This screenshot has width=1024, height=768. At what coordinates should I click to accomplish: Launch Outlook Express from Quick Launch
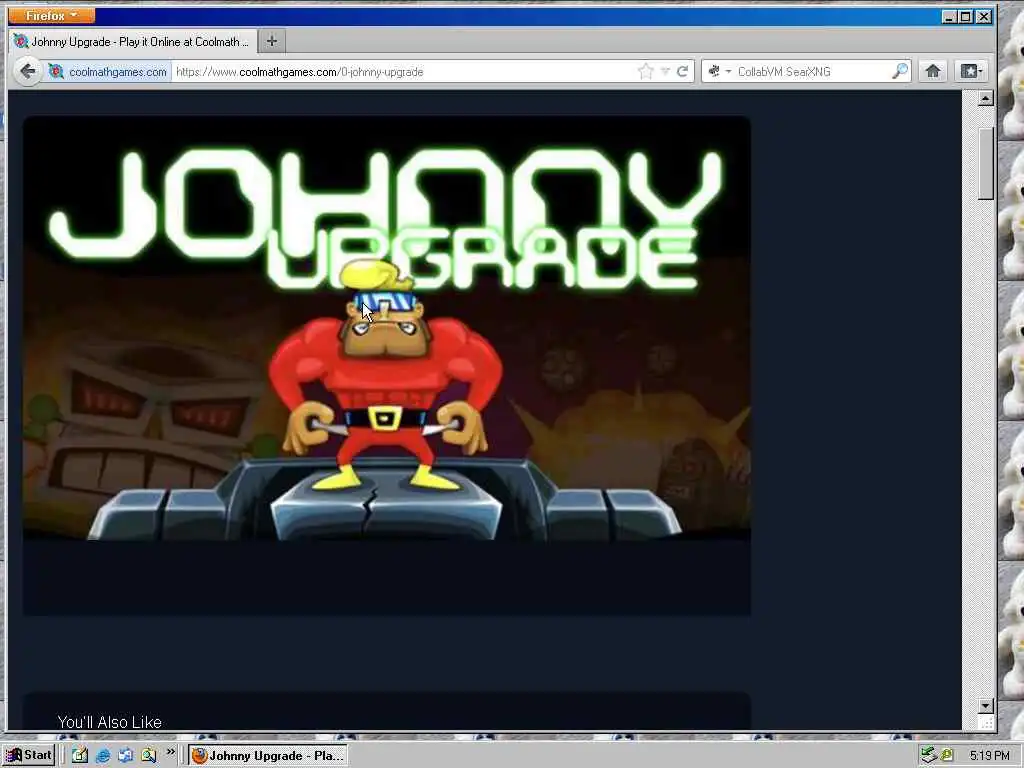(126, 756)
